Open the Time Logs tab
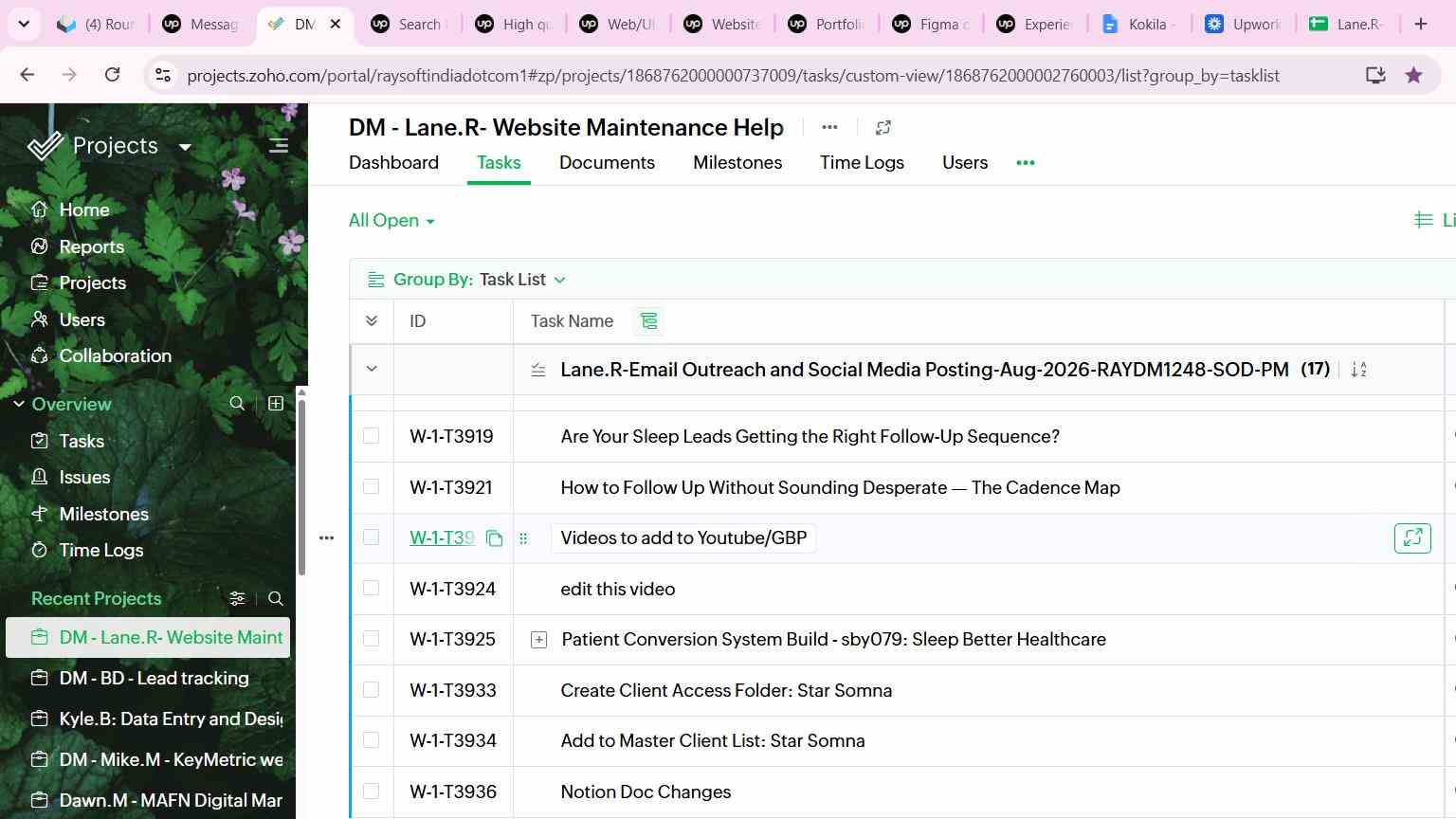 [862, 163]
